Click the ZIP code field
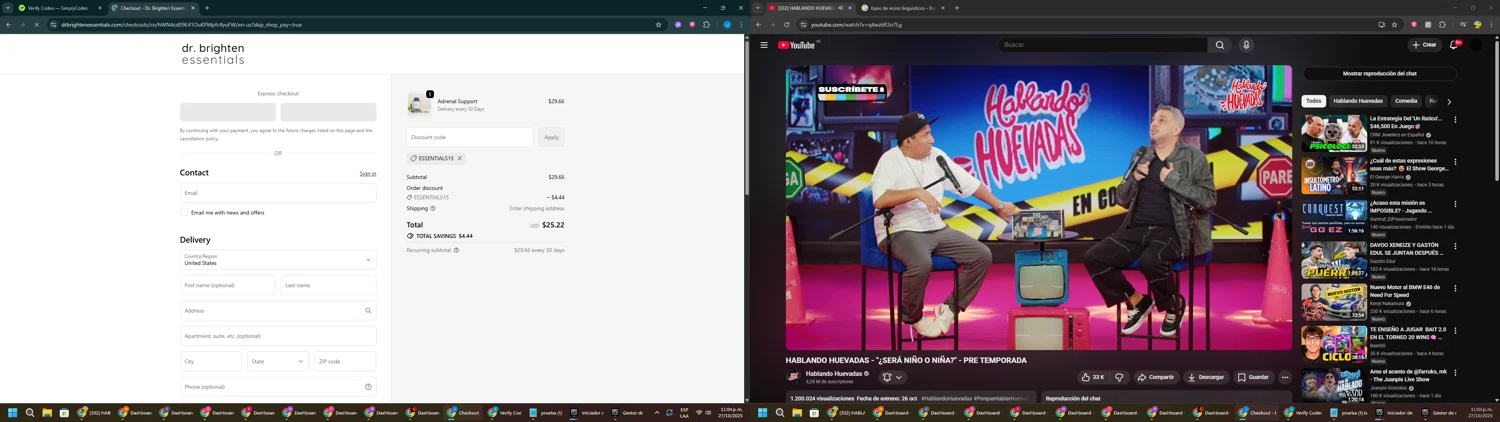Image resolution: width=1500 pixels, height=422 pixels. click(345, 361)
